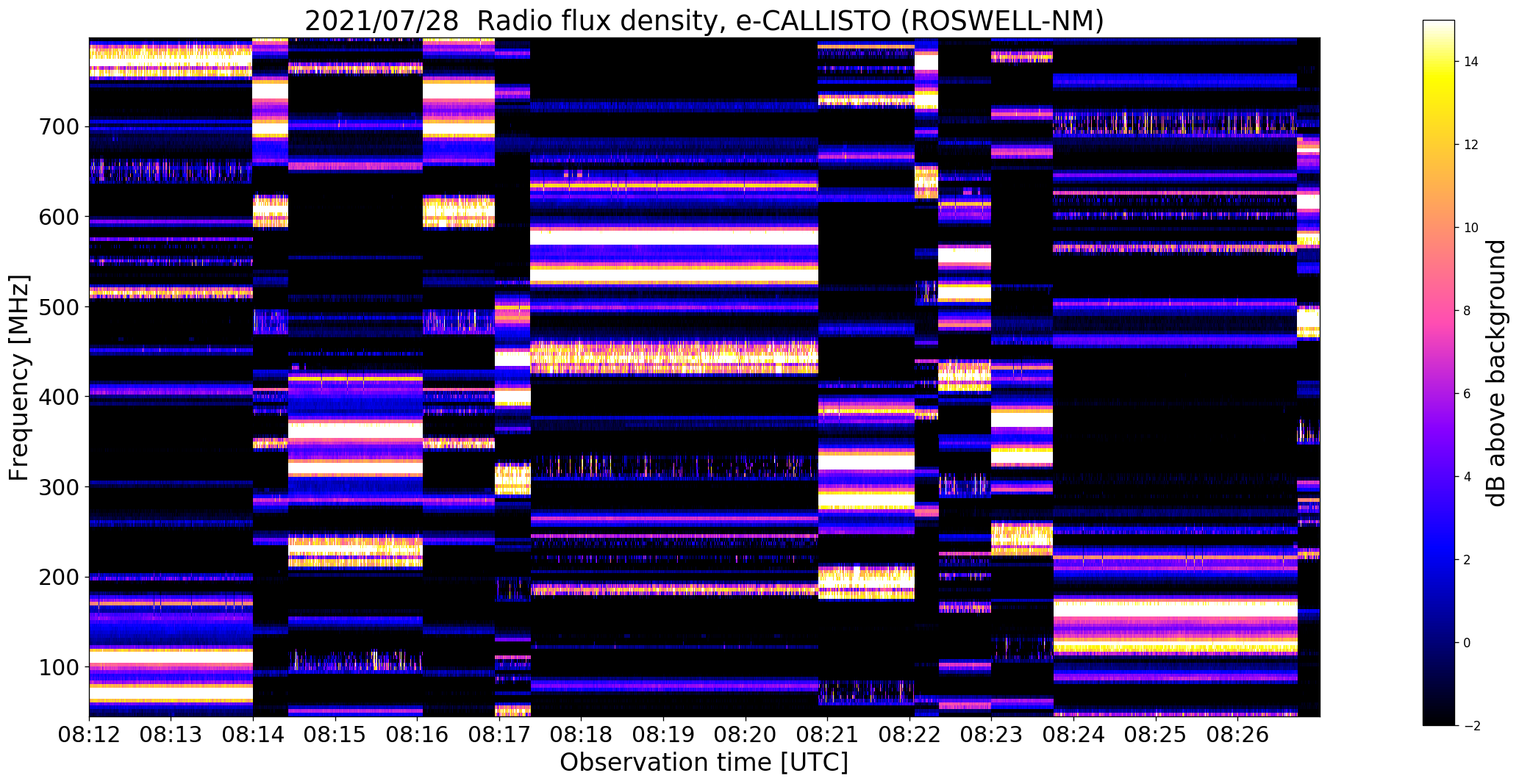Screen dimensions: 1519x784
Task: Click the colorbar tick label 8
Action: [1468, 311]
